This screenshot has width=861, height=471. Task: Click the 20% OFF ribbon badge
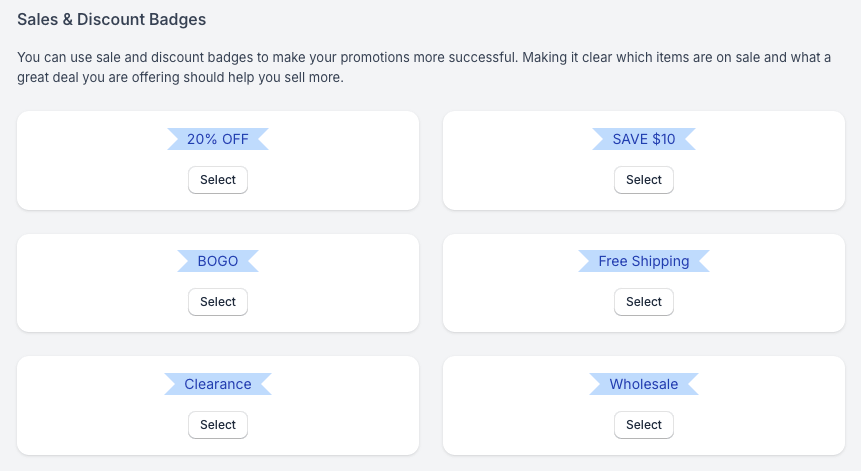[217, 139]
